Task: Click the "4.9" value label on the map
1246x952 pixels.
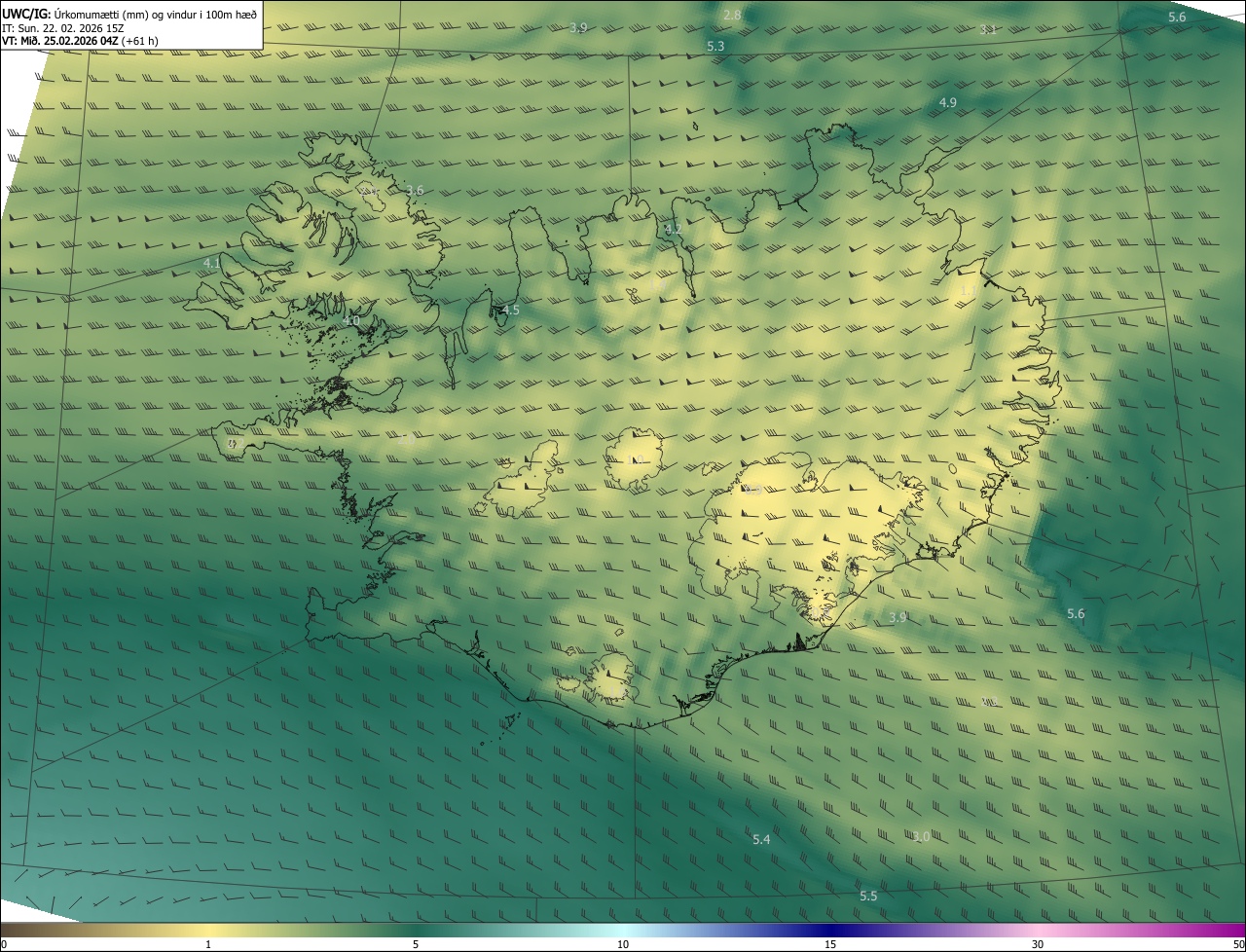Action: (947, 102)
